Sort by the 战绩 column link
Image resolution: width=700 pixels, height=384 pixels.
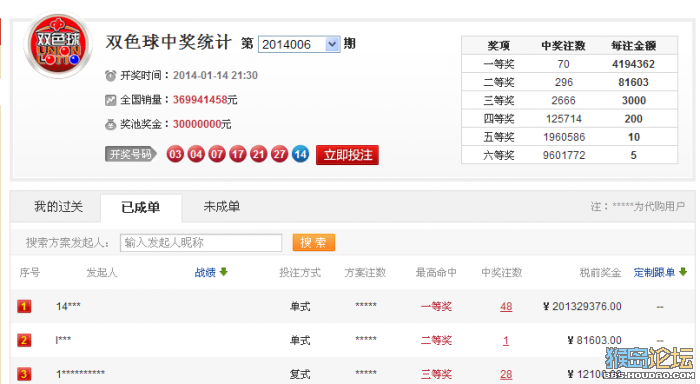205,272
